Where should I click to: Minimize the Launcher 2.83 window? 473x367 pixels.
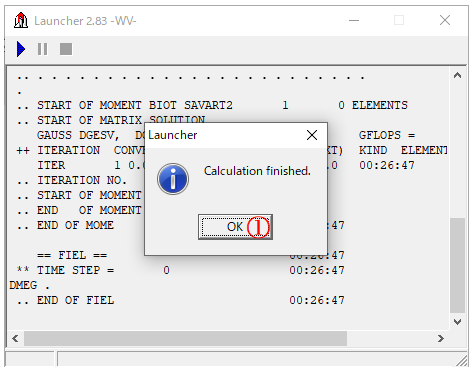tap(354, 21)
